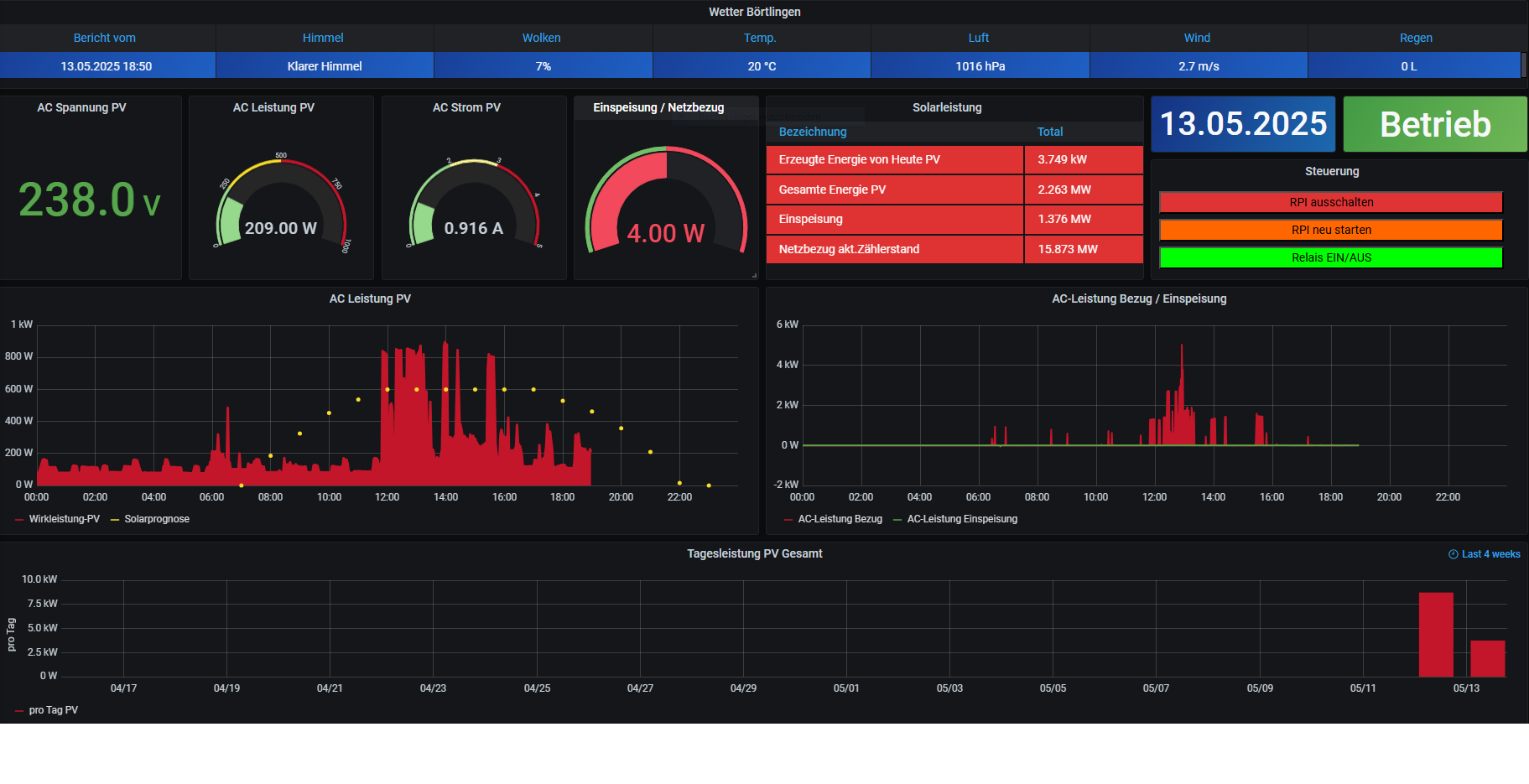Toggle the Solarprognose series label in legend
Viewport: 1529px width, 784px height.
click(157, 519)
